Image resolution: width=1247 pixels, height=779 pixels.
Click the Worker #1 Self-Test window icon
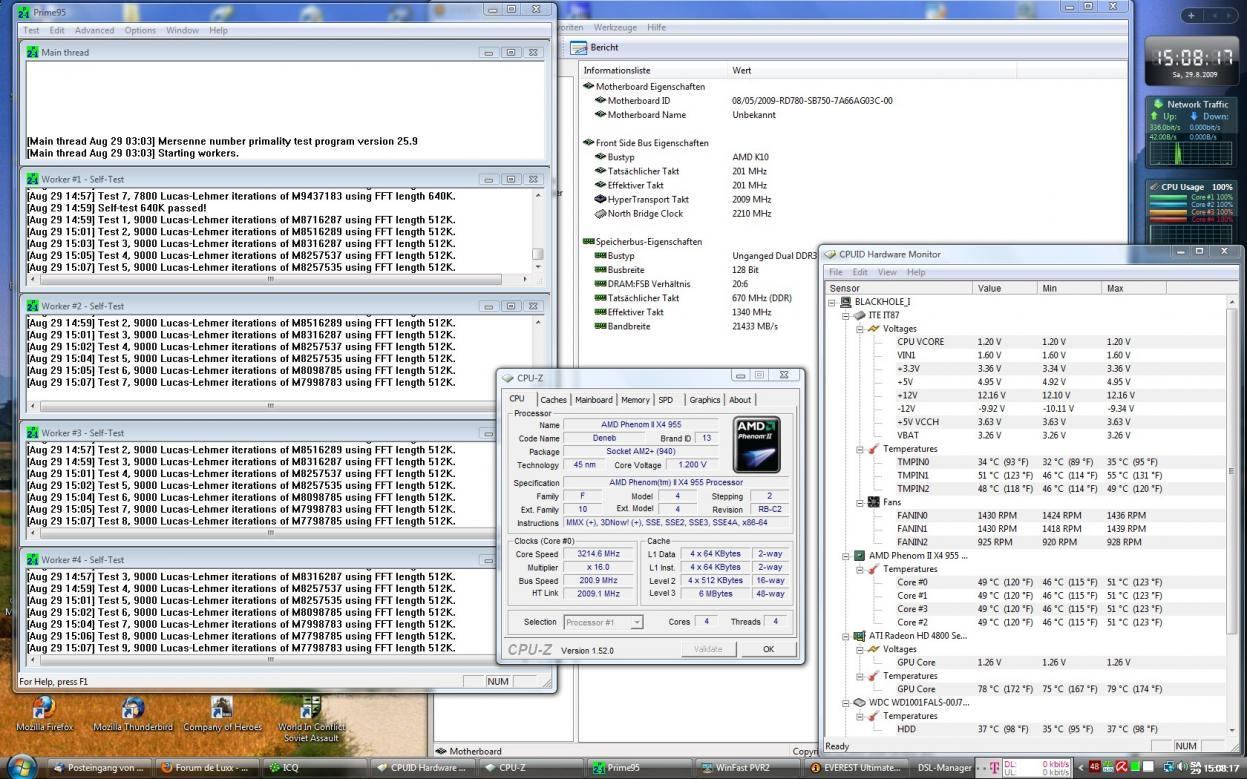coord(32,179)
